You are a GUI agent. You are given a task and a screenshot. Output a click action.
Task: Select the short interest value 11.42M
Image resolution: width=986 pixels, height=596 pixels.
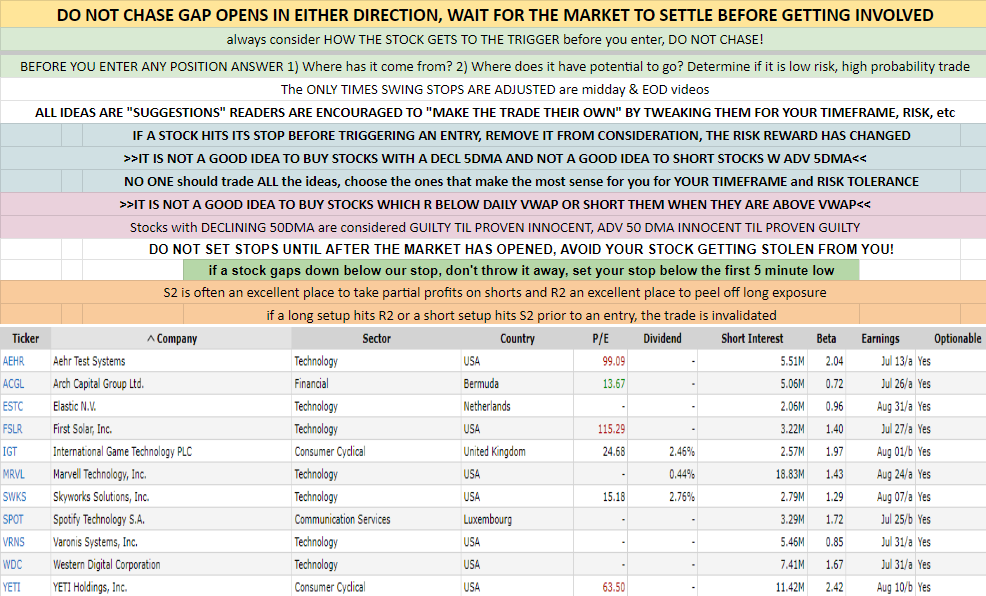[790, 587]
